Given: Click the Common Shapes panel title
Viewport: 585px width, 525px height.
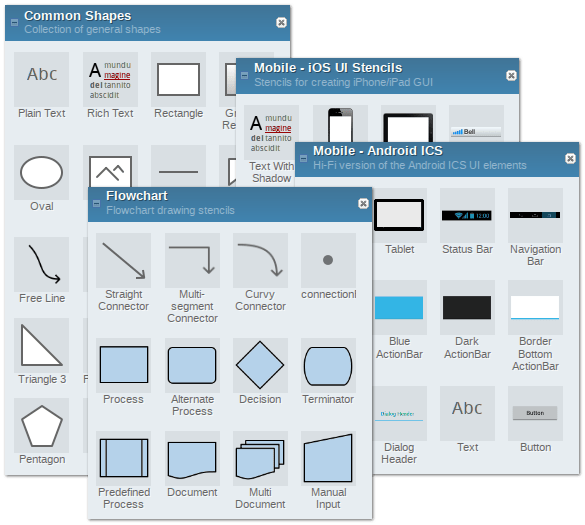Looking at the screenshot, I should (78, 16).
